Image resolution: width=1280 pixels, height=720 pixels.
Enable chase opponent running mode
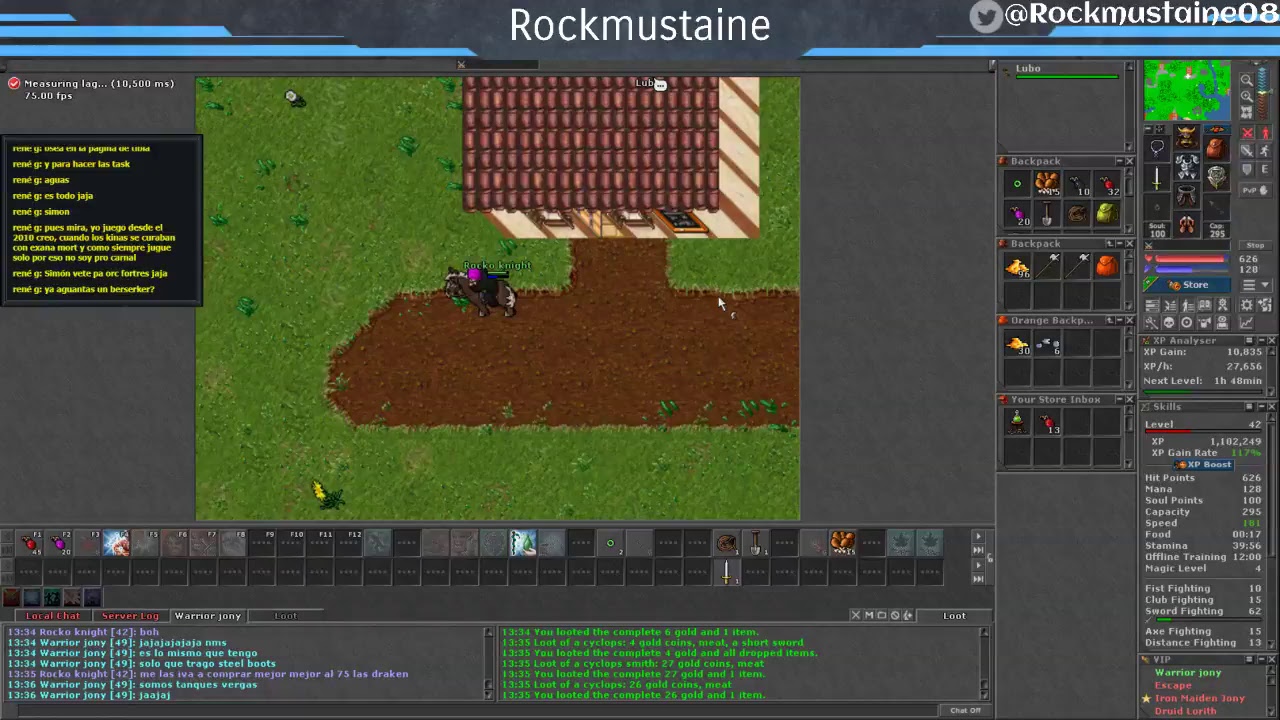click(x=1264, y=151)
